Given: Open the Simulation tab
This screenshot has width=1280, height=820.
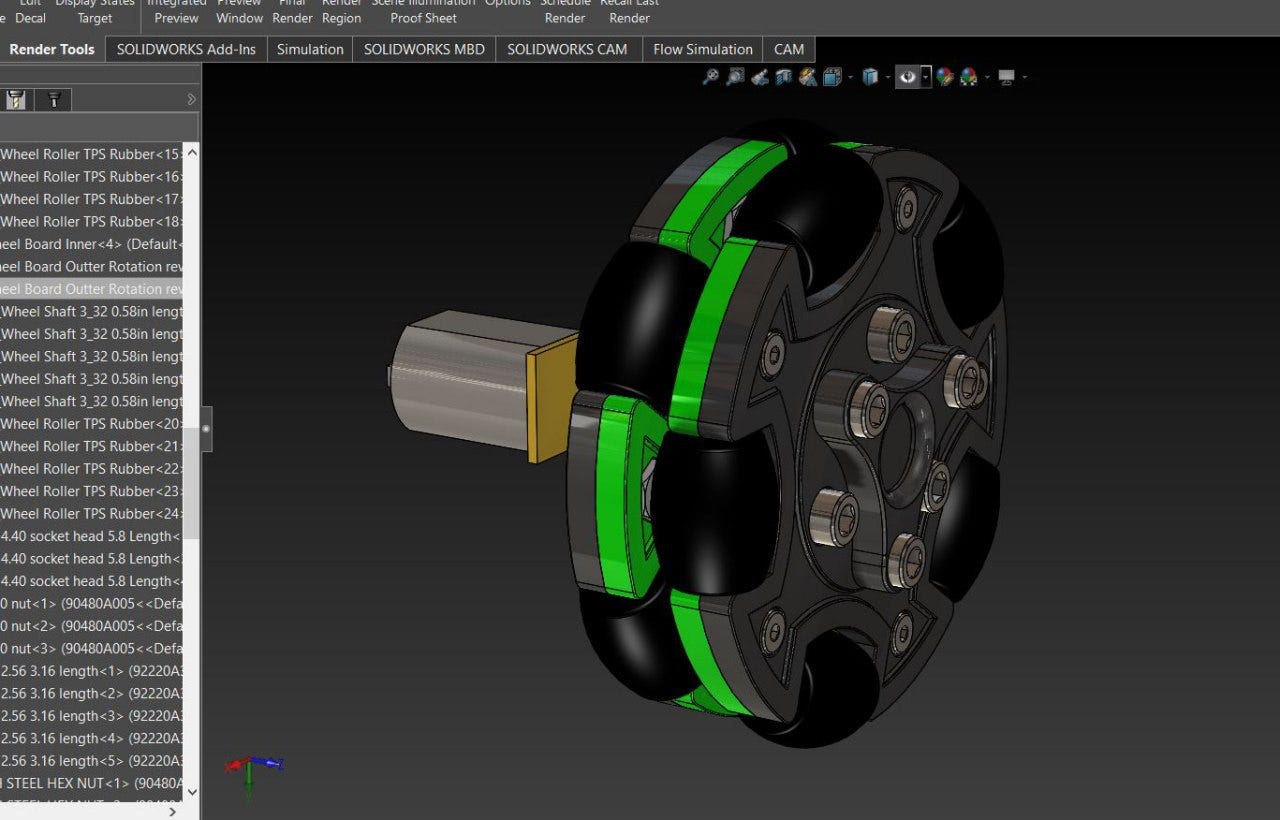Looking at the screenshot, I should (310, 49).
